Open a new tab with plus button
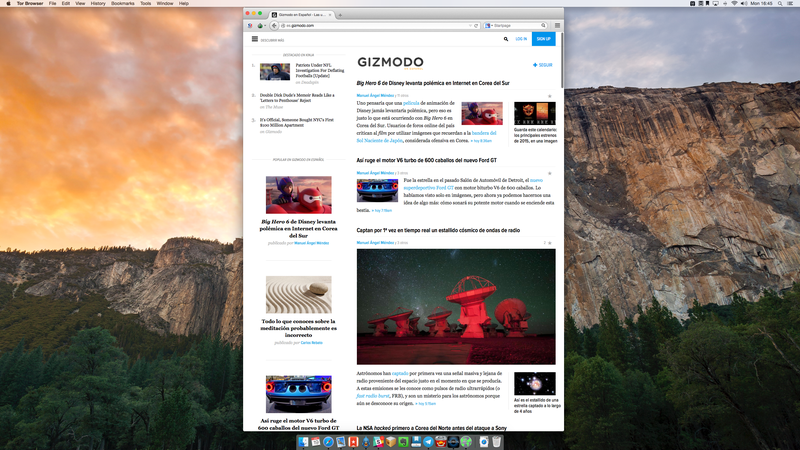Screen dimensions: 800x450 tap(340, 15)
